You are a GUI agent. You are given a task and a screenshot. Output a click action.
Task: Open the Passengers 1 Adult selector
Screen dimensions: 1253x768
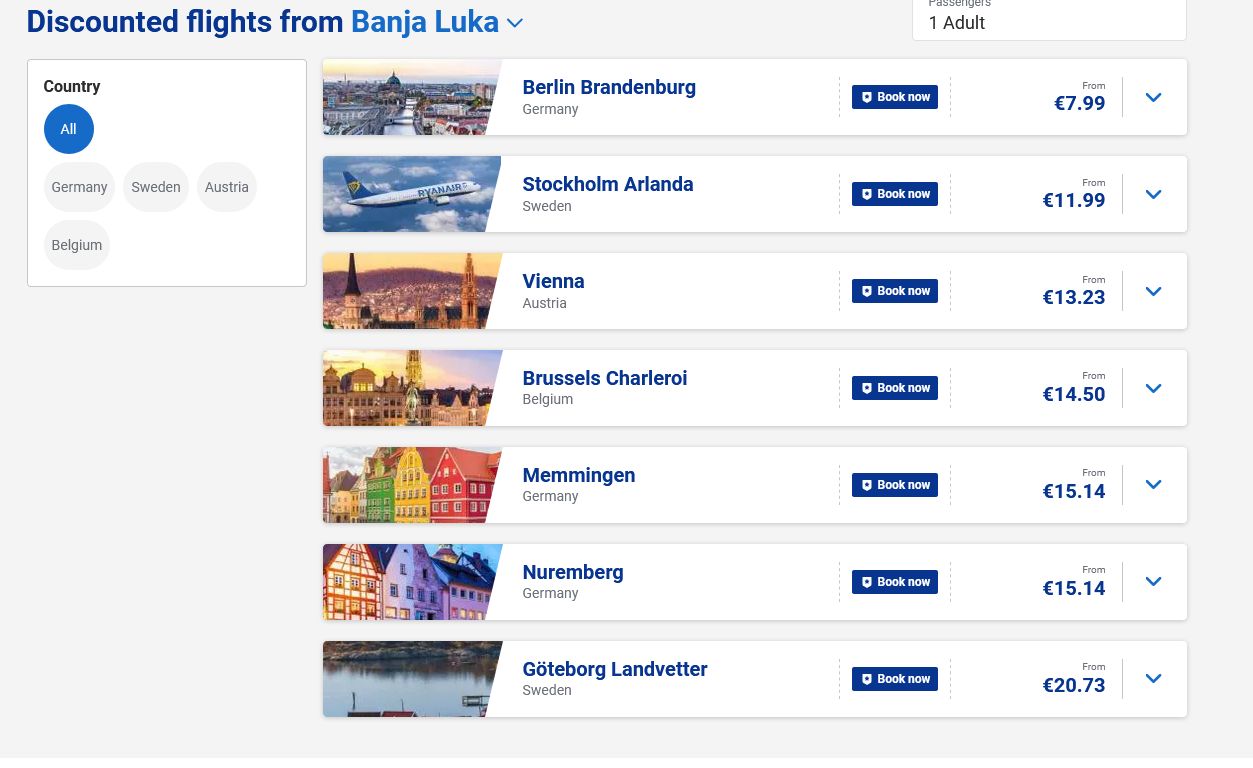tap(1049, 19)
